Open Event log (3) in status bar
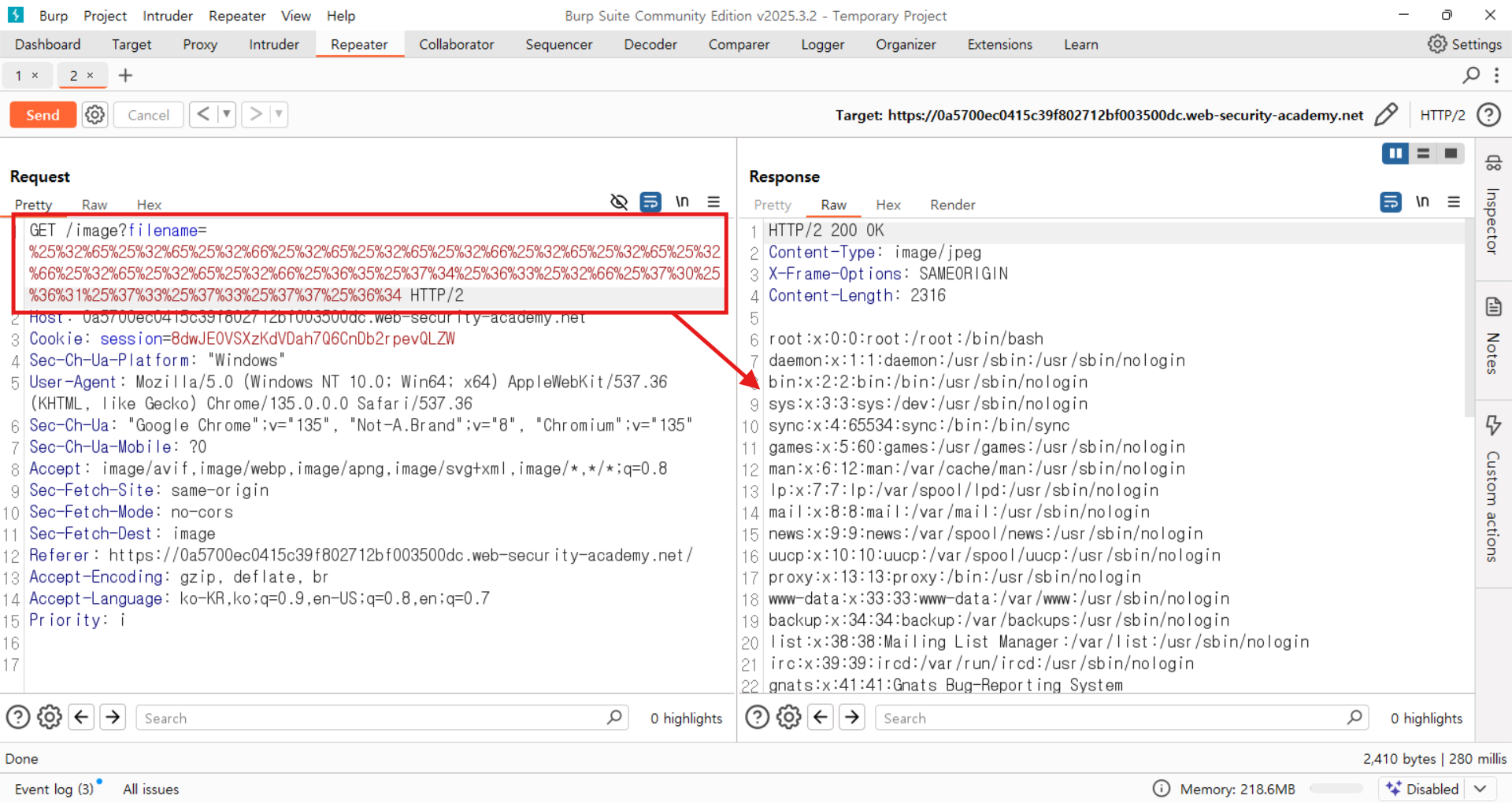The width and height of the screenshot is (1512, 803). (54, 789)
